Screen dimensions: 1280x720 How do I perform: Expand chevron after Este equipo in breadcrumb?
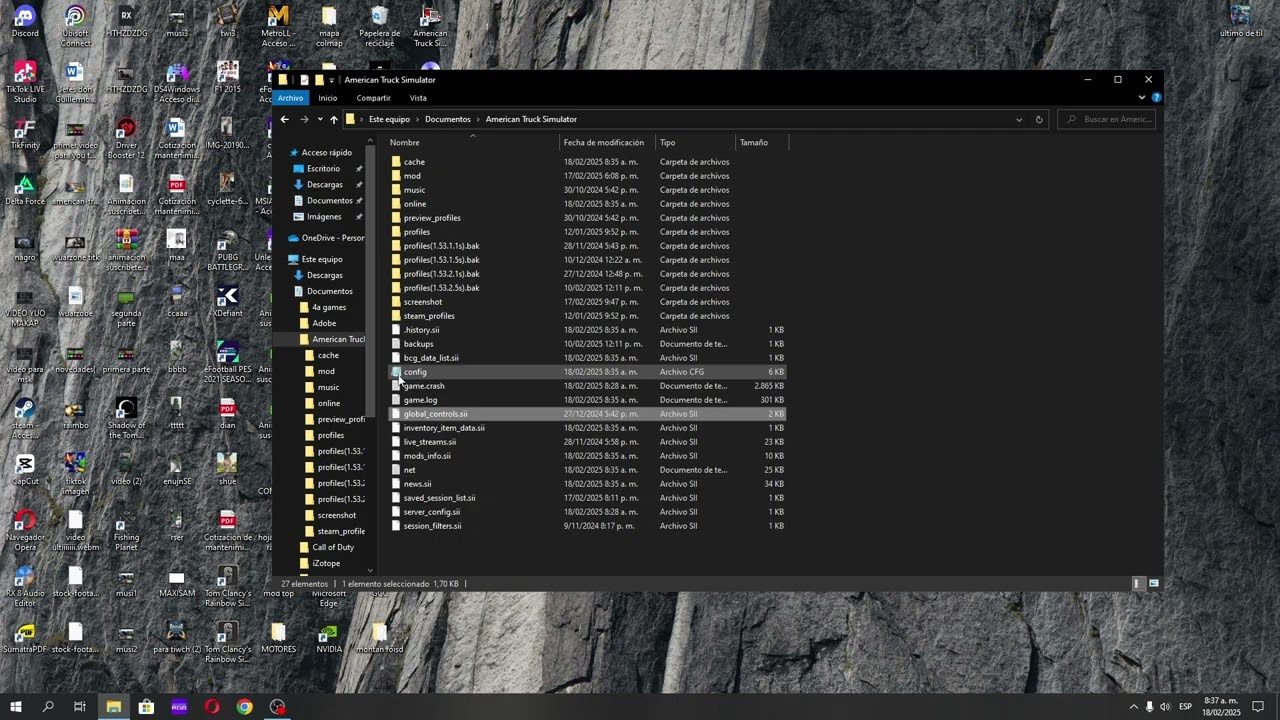click(x=418, y=119)
